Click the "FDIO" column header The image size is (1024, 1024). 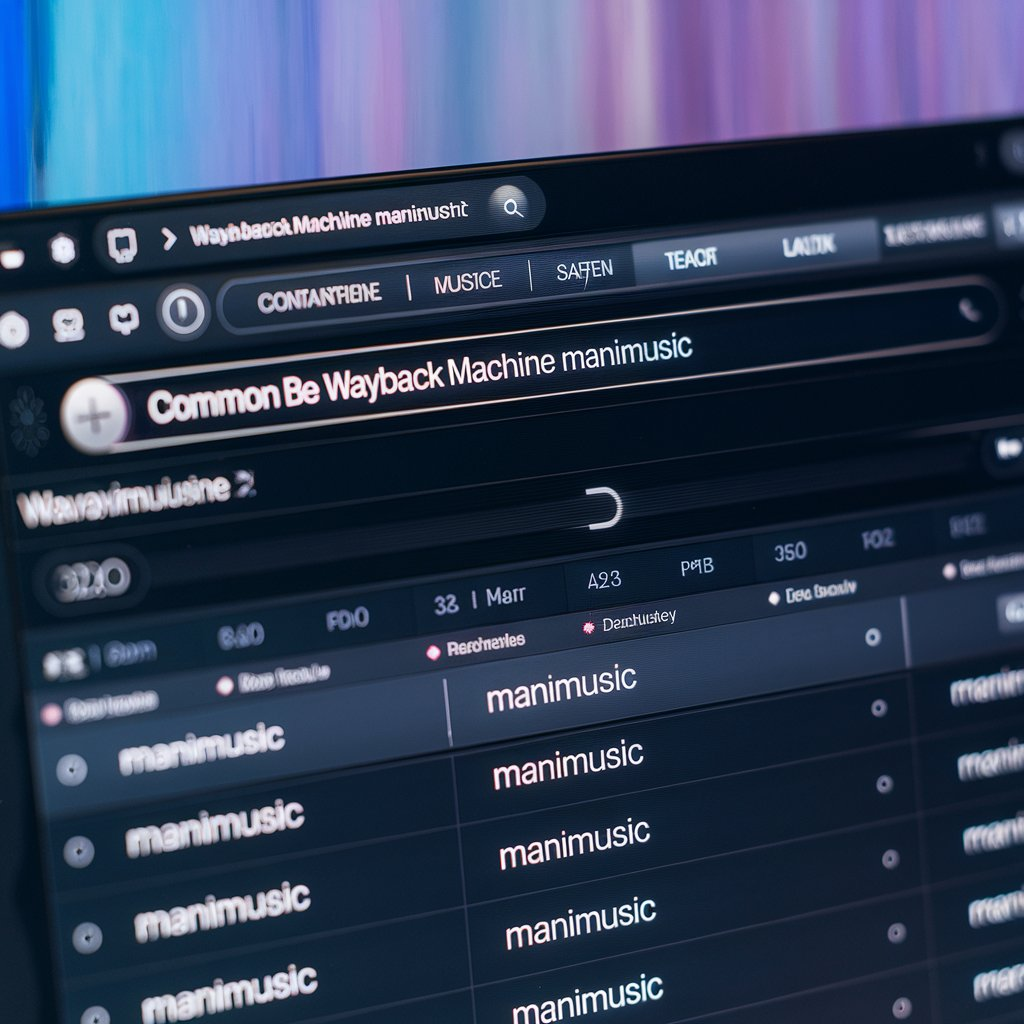tap(347, 618)
